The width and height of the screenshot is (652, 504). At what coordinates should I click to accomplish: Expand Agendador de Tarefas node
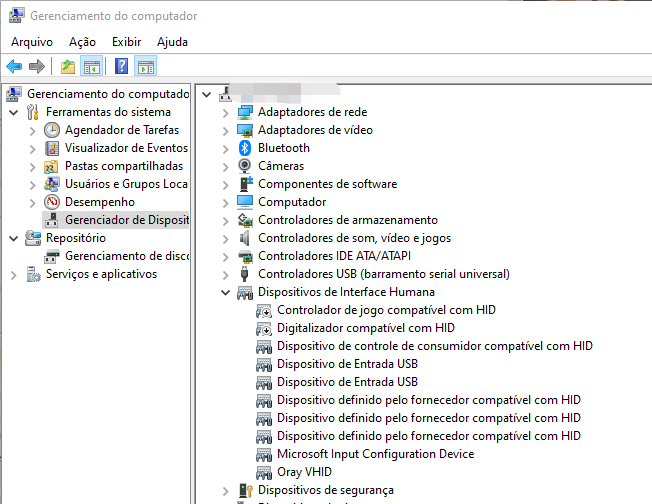32,131
